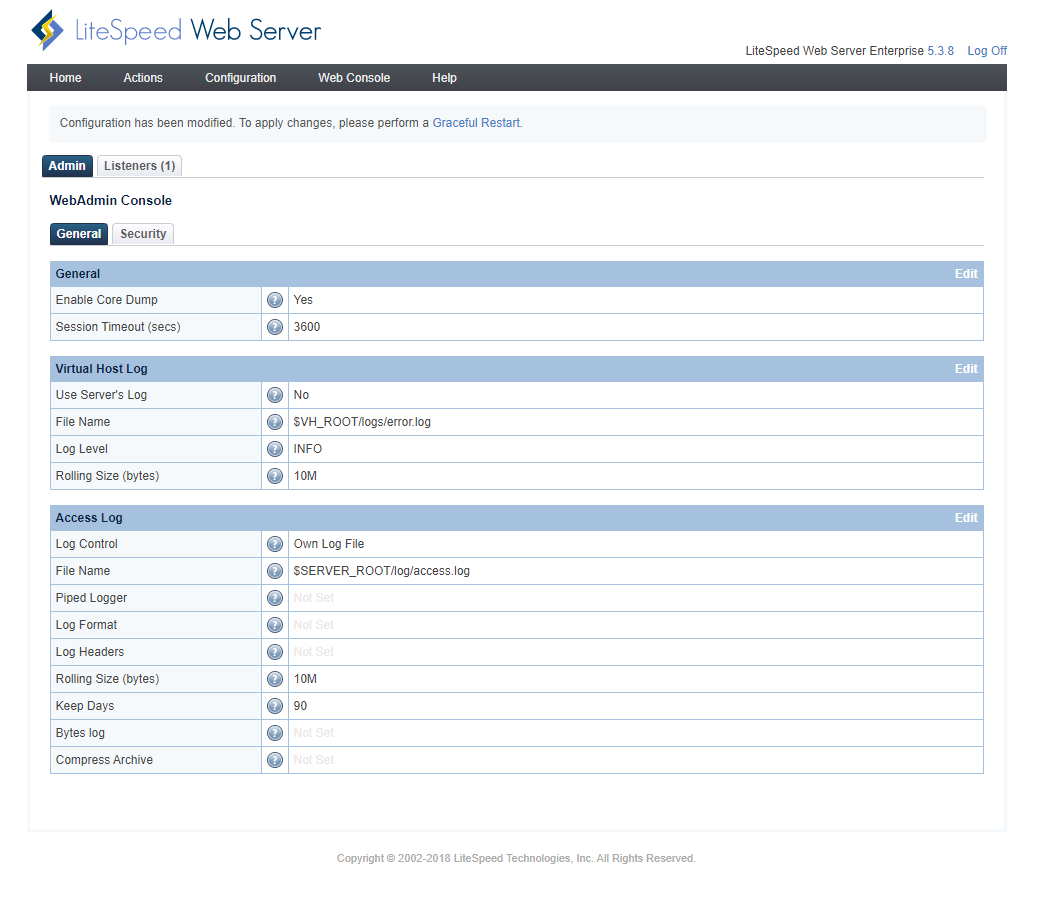This screenshot has width=1039, height=908.
Task: Click the WebAdmin Console heading
Action: pyautogui.click(x=111, y=201)
